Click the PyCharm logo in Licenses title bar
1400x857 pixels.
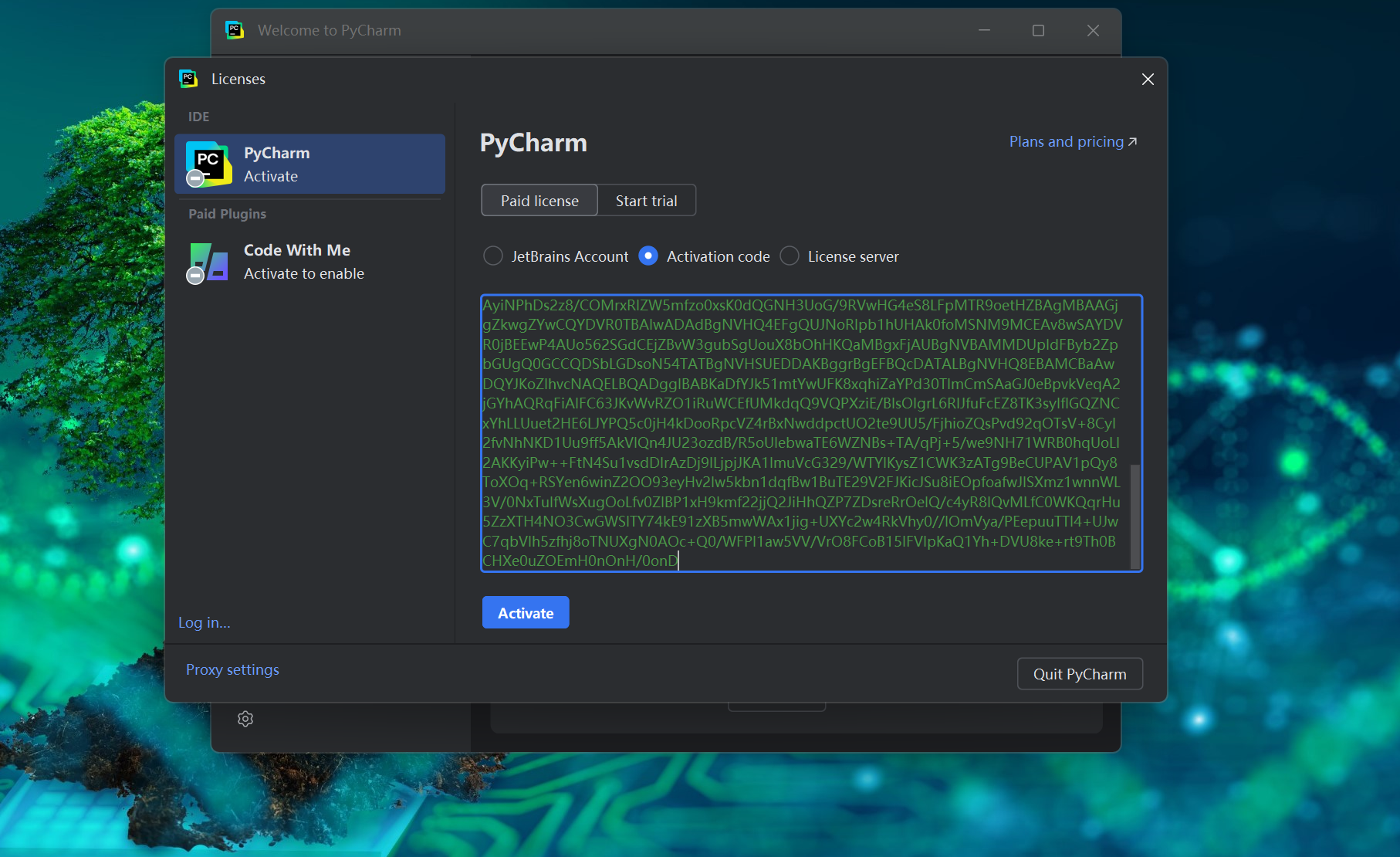[188, 79]
